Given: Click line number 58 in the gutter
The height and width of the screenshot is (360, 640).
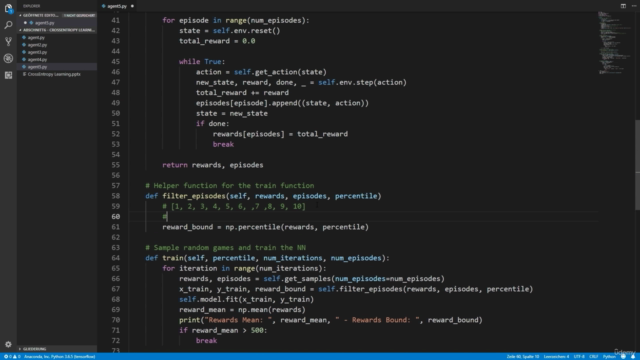Looking at the screenshot, I should (x=116, y=196).
